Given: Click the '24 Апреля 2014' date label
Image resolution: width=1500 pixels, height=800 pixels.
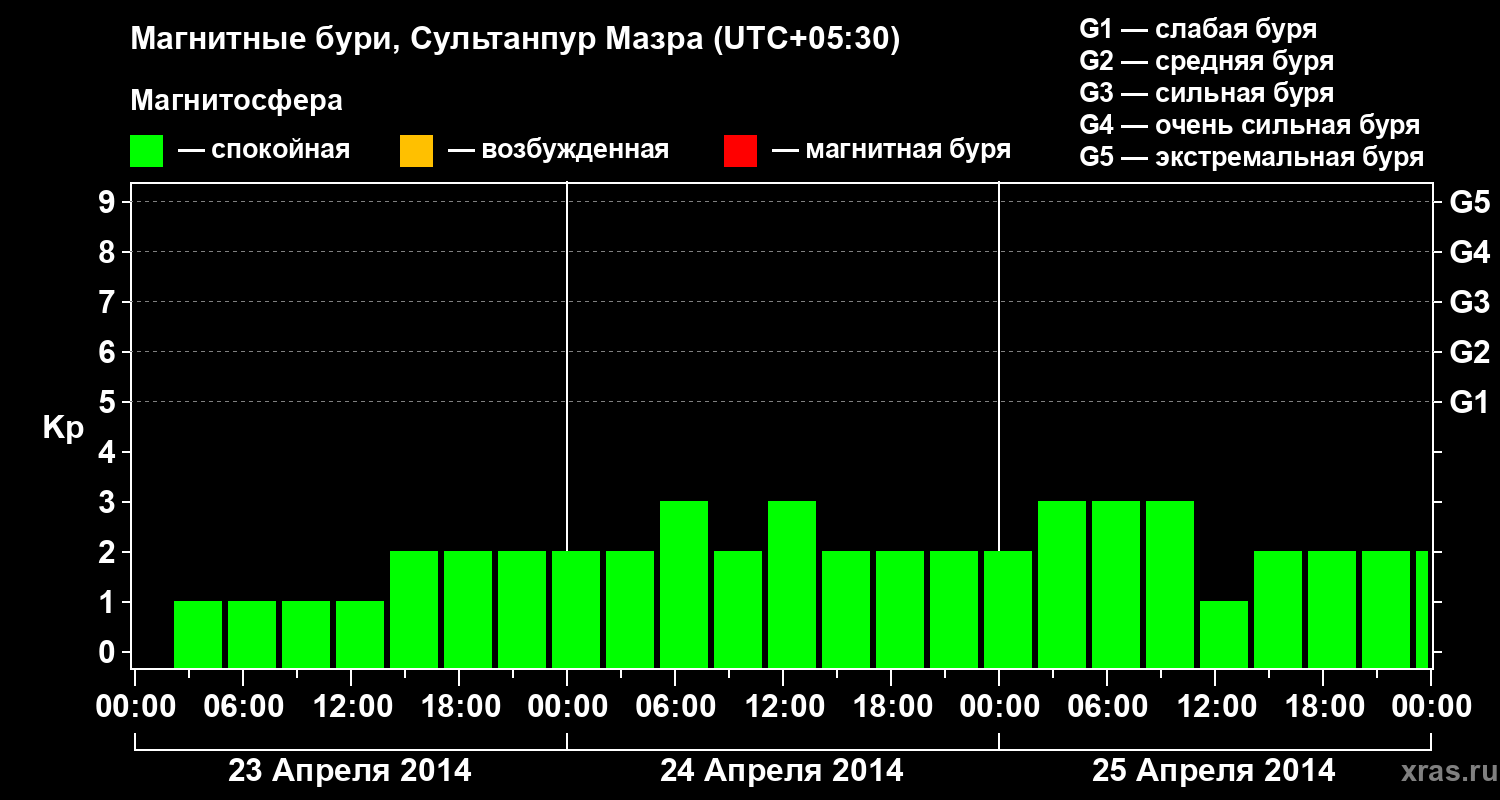Looking at the screenshot, I should [782, 771].
